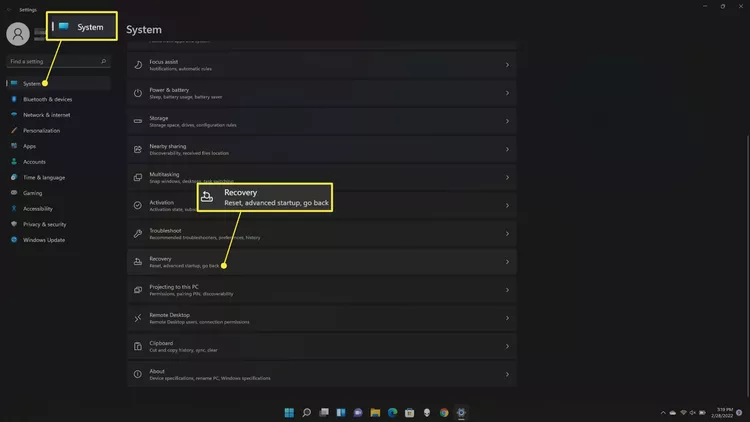Open the Apps sidebar icon
Image resolution: width=750 pixels, height=422 pixels.
click(14, 146)
